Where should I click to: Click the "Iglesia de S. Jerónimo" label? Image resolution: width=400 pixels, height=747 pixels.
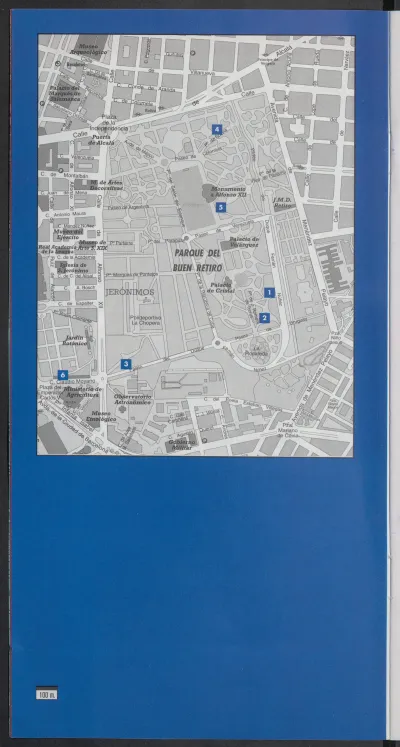(73, 267)
